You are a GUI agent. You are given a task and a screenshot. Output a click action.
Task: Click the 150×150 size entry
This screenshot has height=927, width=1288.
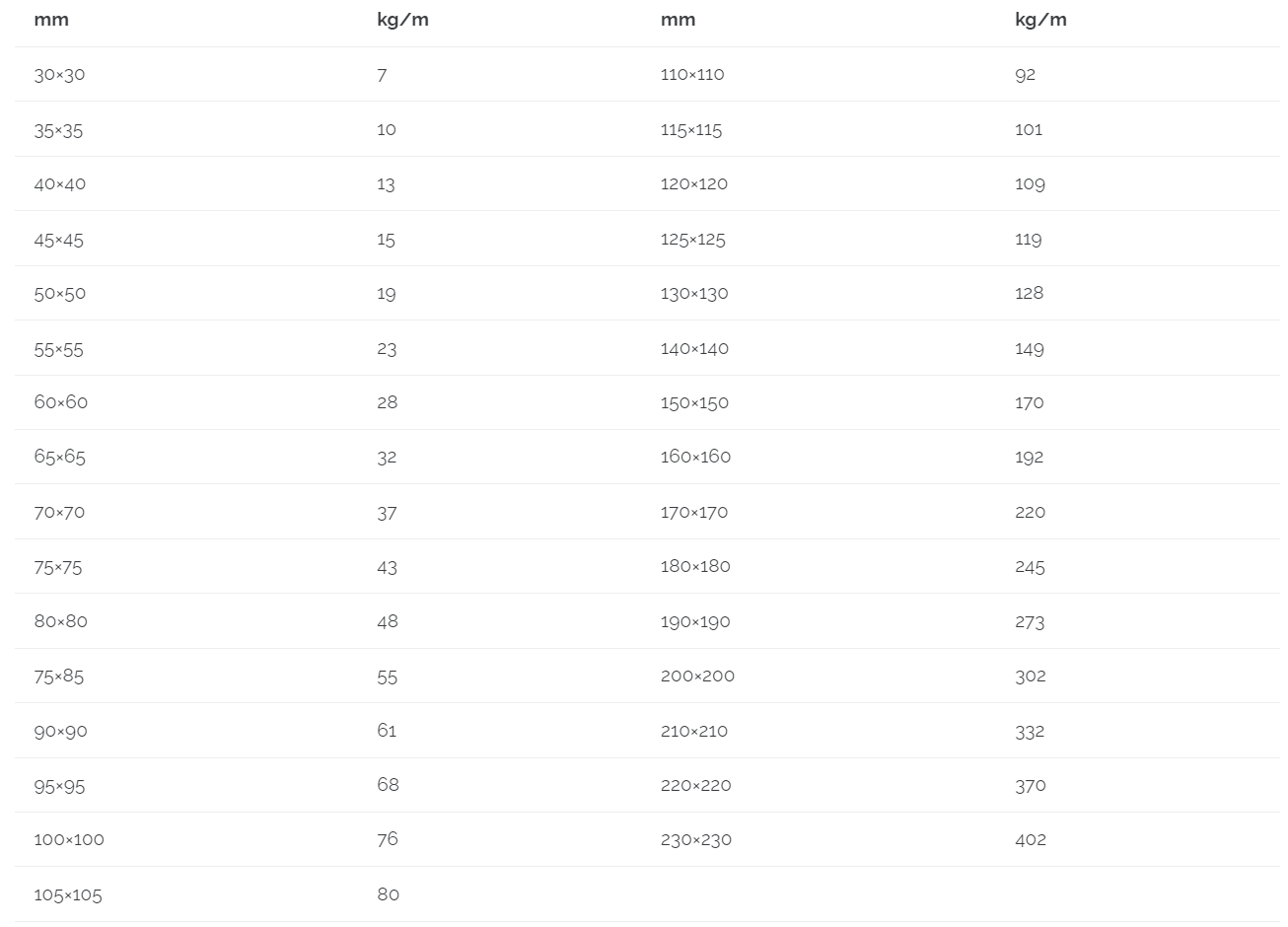(x=695, y=403)
